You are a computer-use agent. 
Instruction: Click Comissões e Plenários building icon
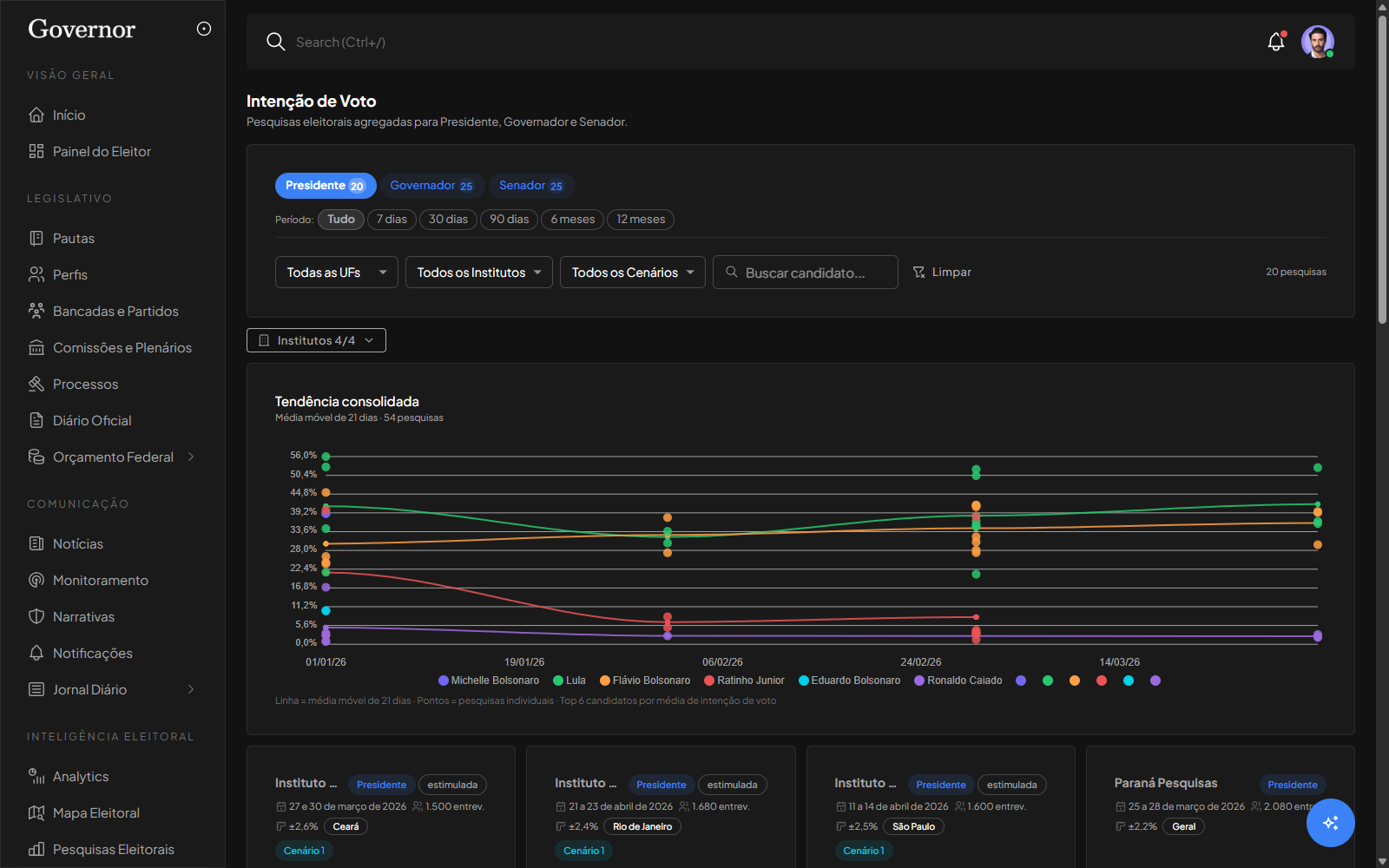[x=36, y=347]
